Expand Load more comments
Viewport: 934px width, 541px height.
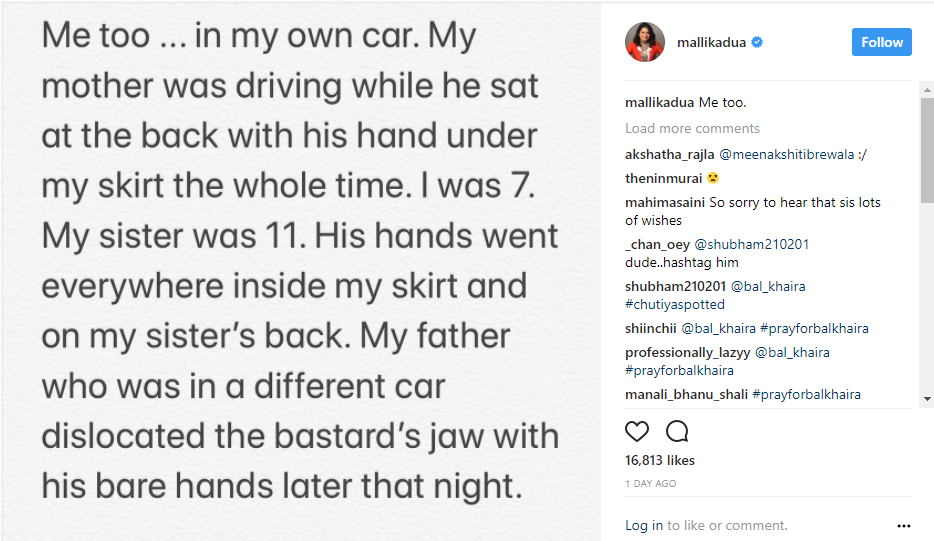point(692,128)
